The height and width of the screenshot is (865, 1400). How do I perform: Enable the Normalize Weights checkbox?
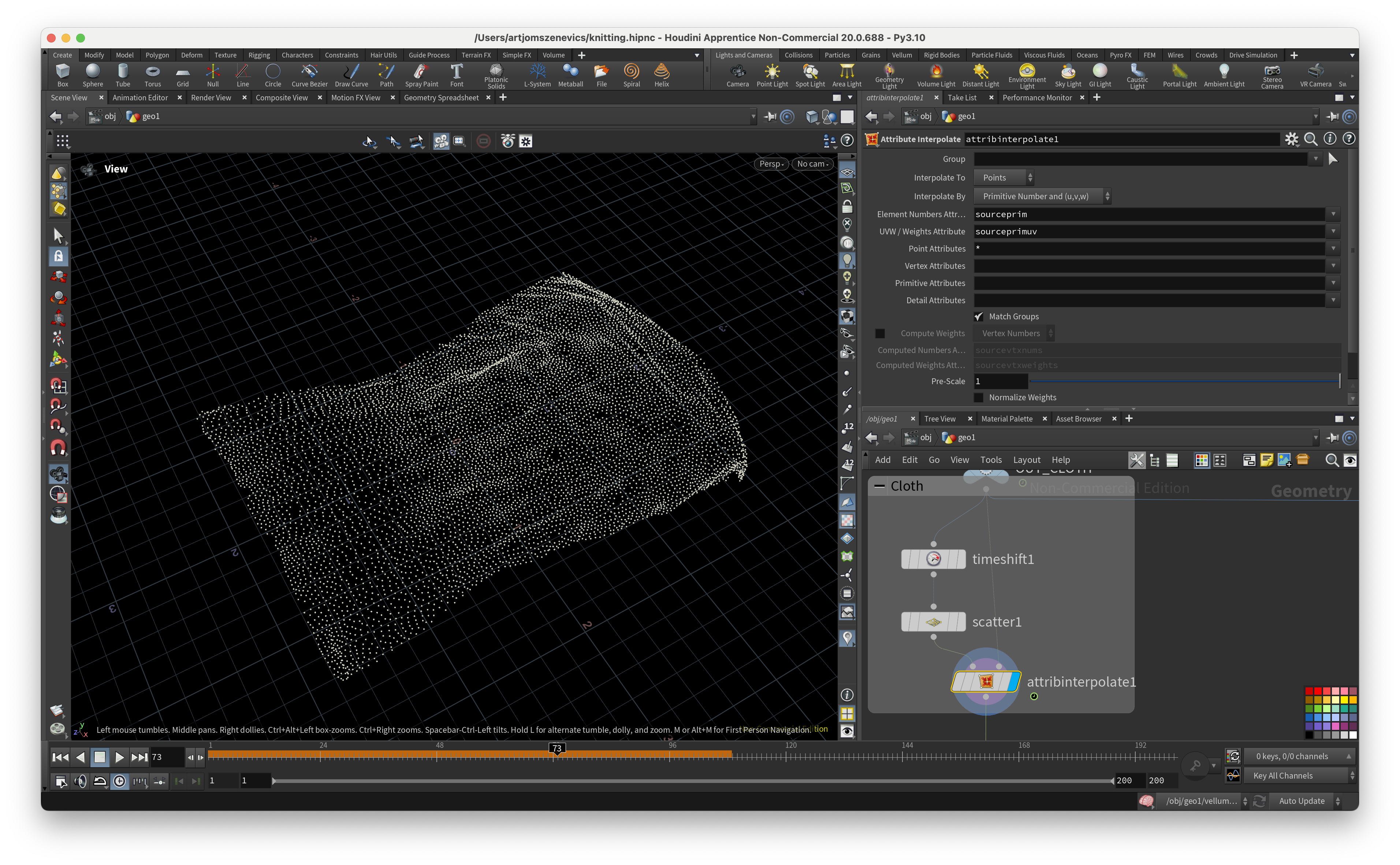pyautogui.click(x=979, y=398)
